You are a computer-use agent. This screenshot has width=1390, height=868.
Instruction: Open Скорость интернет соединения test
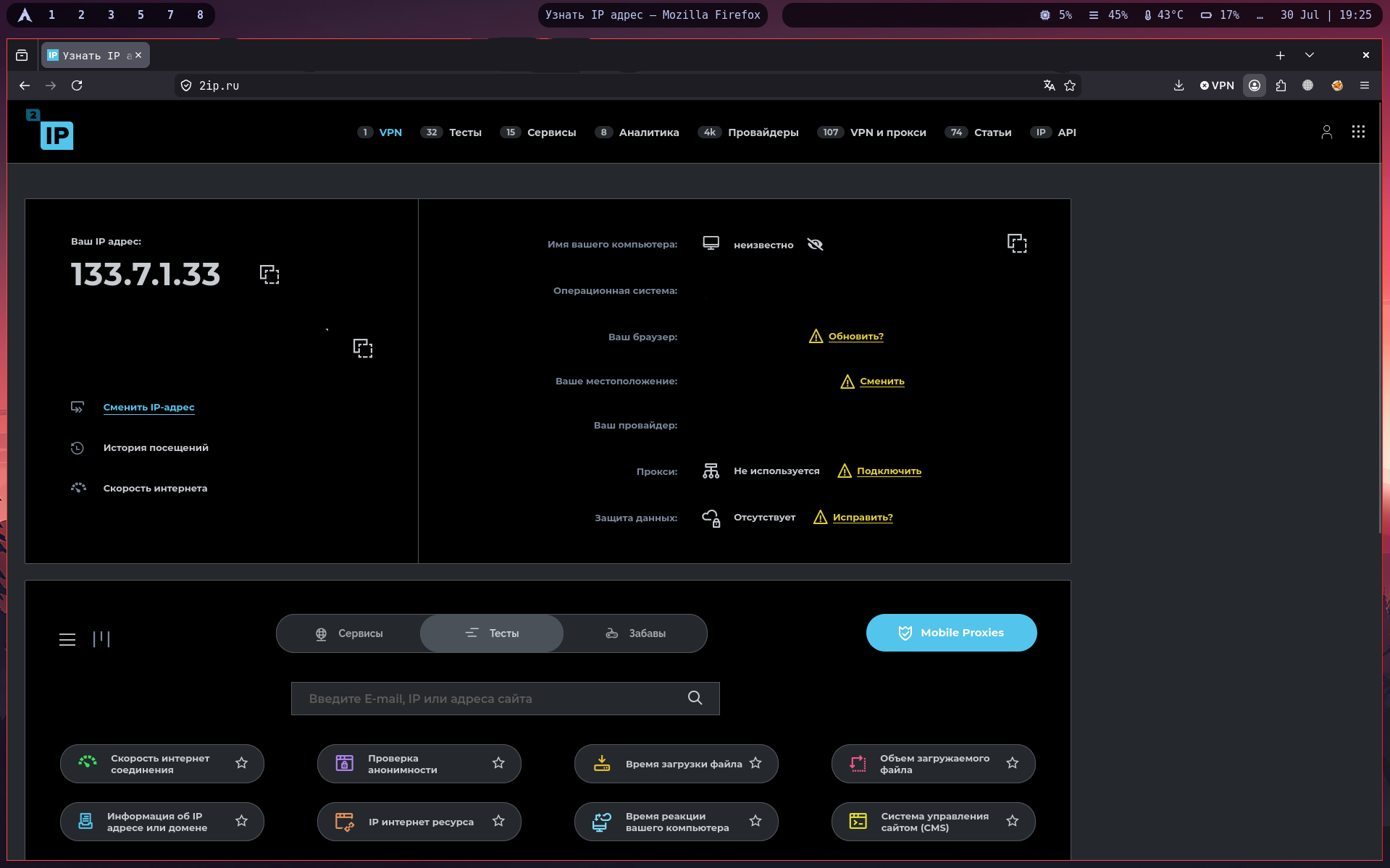coord(162,764)
